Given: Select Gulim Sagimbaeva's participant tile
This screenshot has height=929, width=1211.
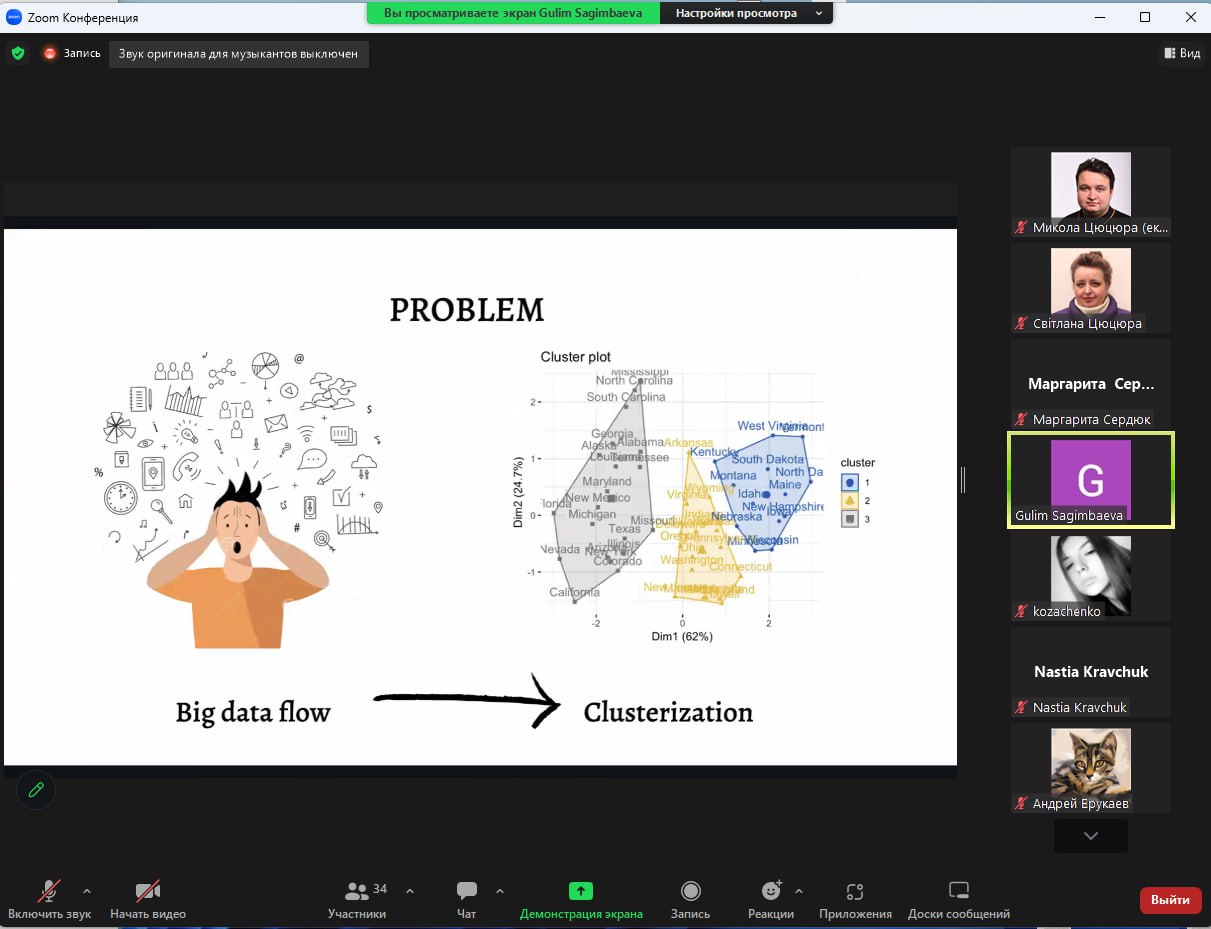Looking at the screenshot, I should [1090, 480].
